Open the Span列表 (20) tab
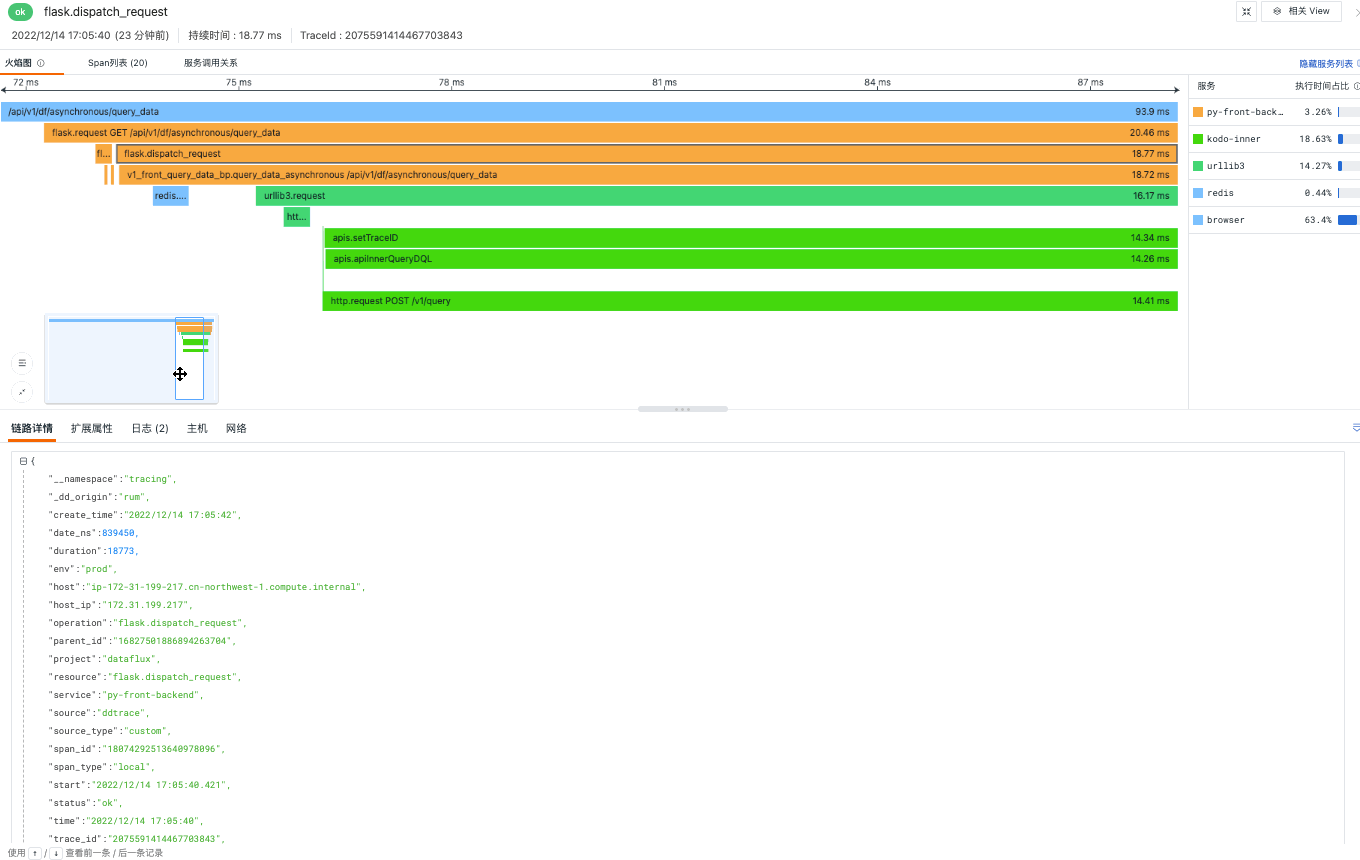The width and height of the screenshot is (1360, 860). click(x=118, y=63)
